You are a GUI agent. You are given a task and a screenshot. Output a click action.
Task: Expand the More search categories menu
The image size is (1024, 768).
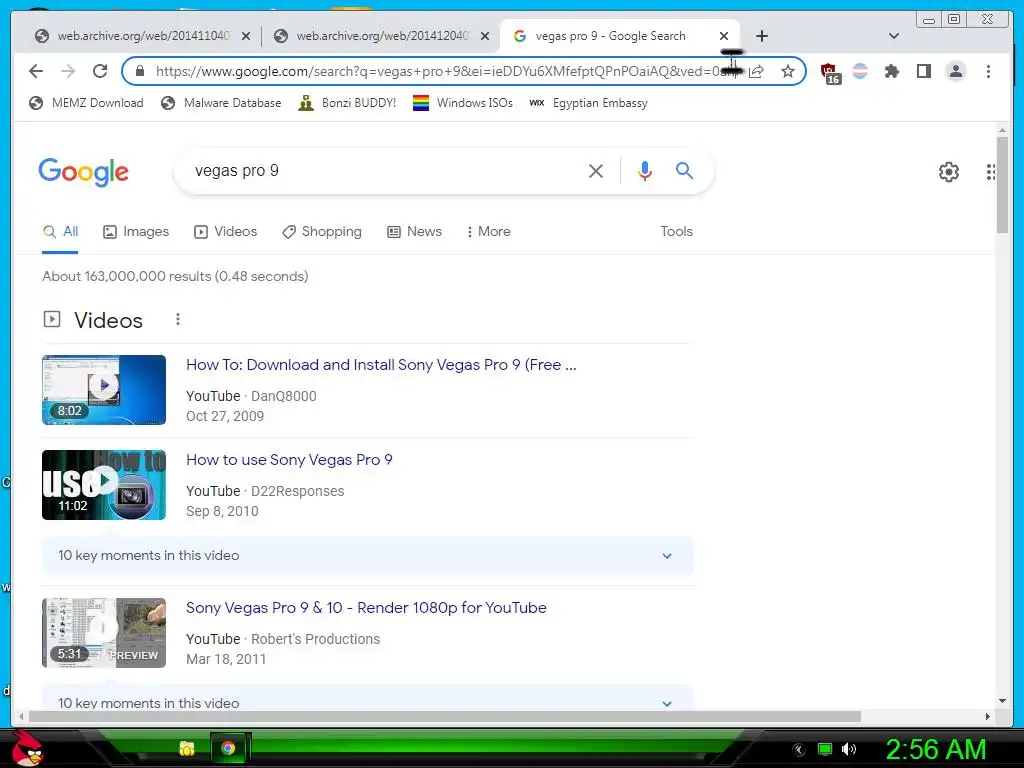(488, 232)
